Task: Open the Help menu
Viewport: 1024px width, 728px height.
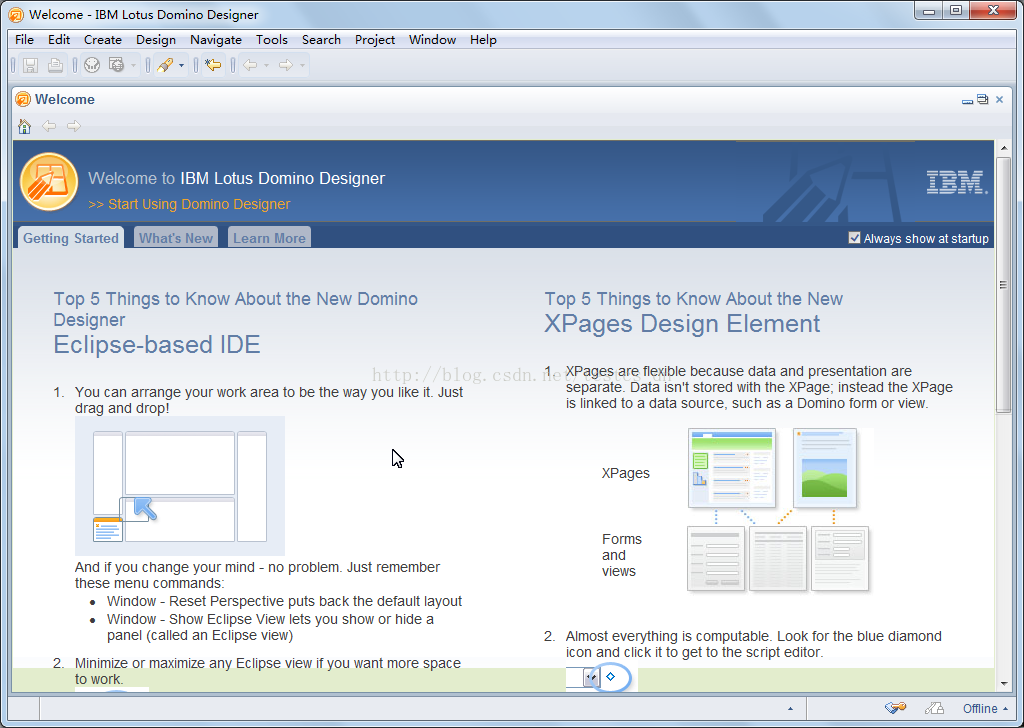Action: [483, 40]
